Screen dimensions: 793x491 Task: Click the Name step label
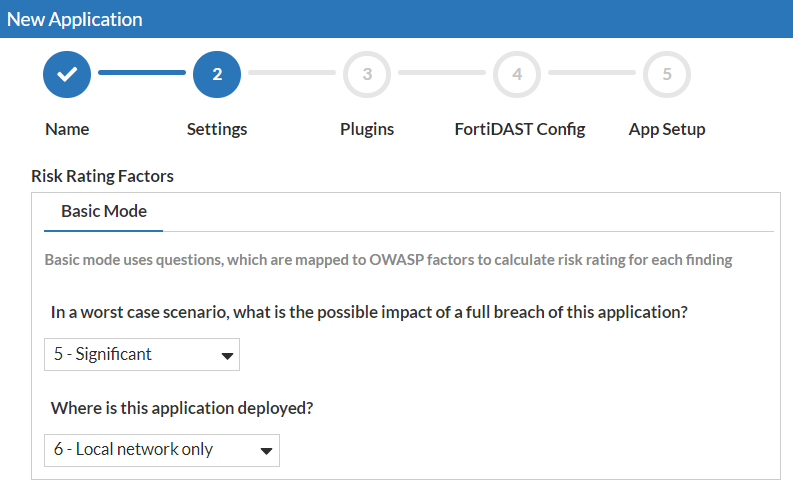point(67,129)
